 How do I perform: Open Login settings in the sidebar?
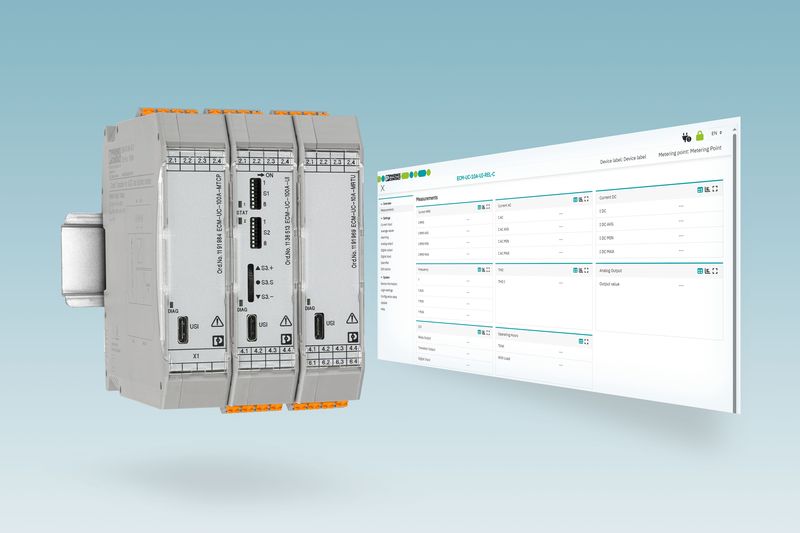click(387, 290)
